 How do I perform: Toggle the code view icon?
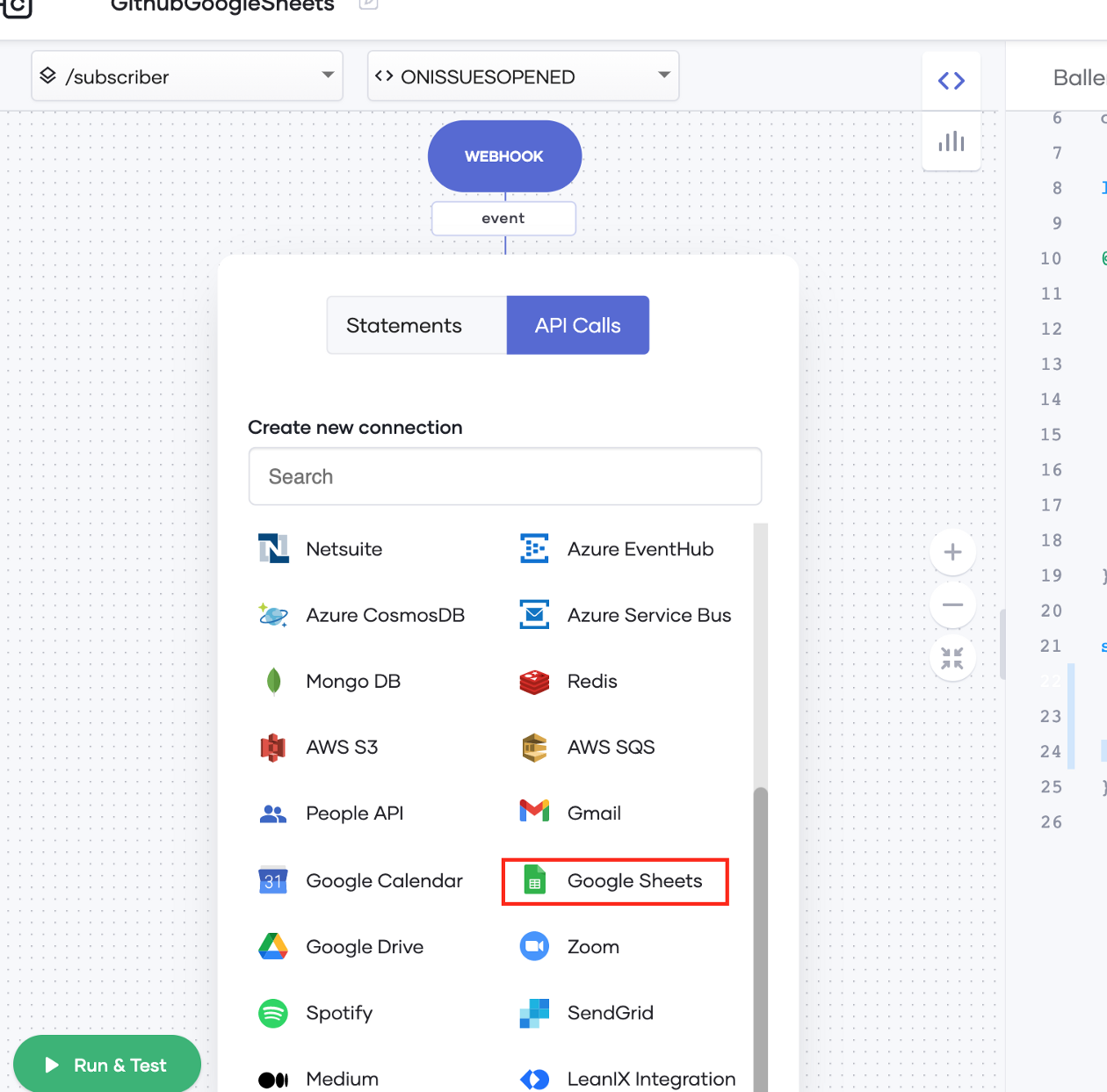pyautogui.click(x=951, y=81)
